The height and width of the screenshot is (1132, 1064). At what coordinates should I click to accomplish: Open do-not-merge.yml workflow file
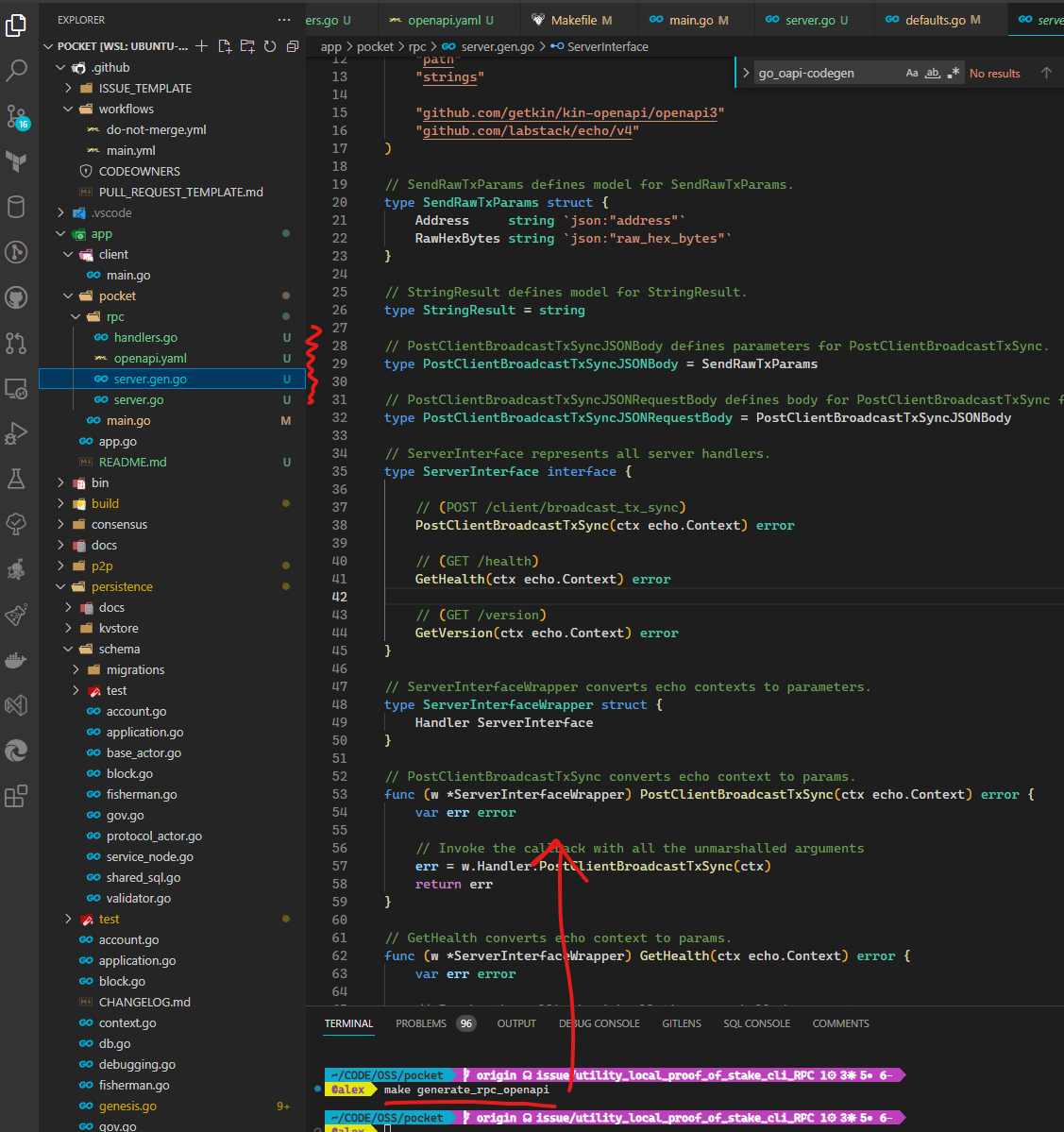(156, 130)
